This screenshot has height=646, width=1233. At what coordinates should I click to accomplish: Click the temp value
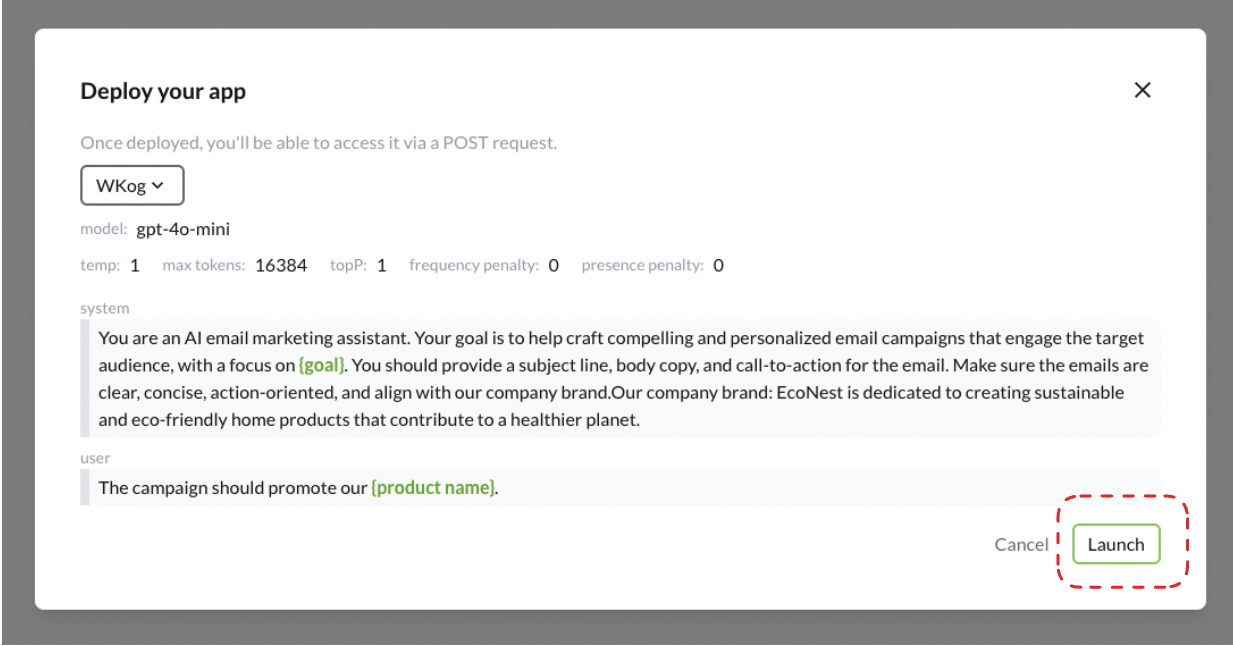click(x=134, y=265)
